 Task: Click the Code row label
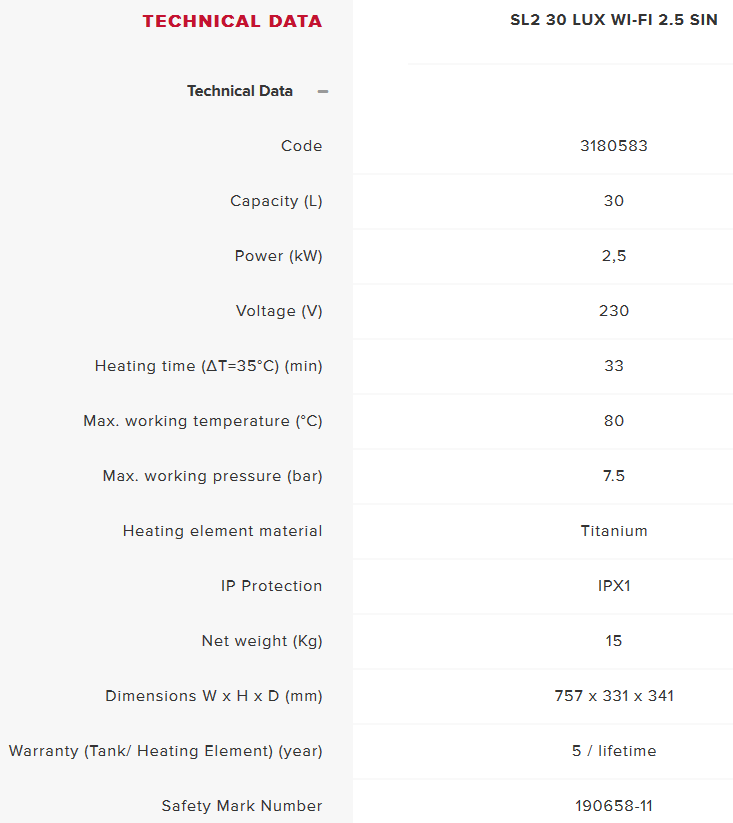301,146
